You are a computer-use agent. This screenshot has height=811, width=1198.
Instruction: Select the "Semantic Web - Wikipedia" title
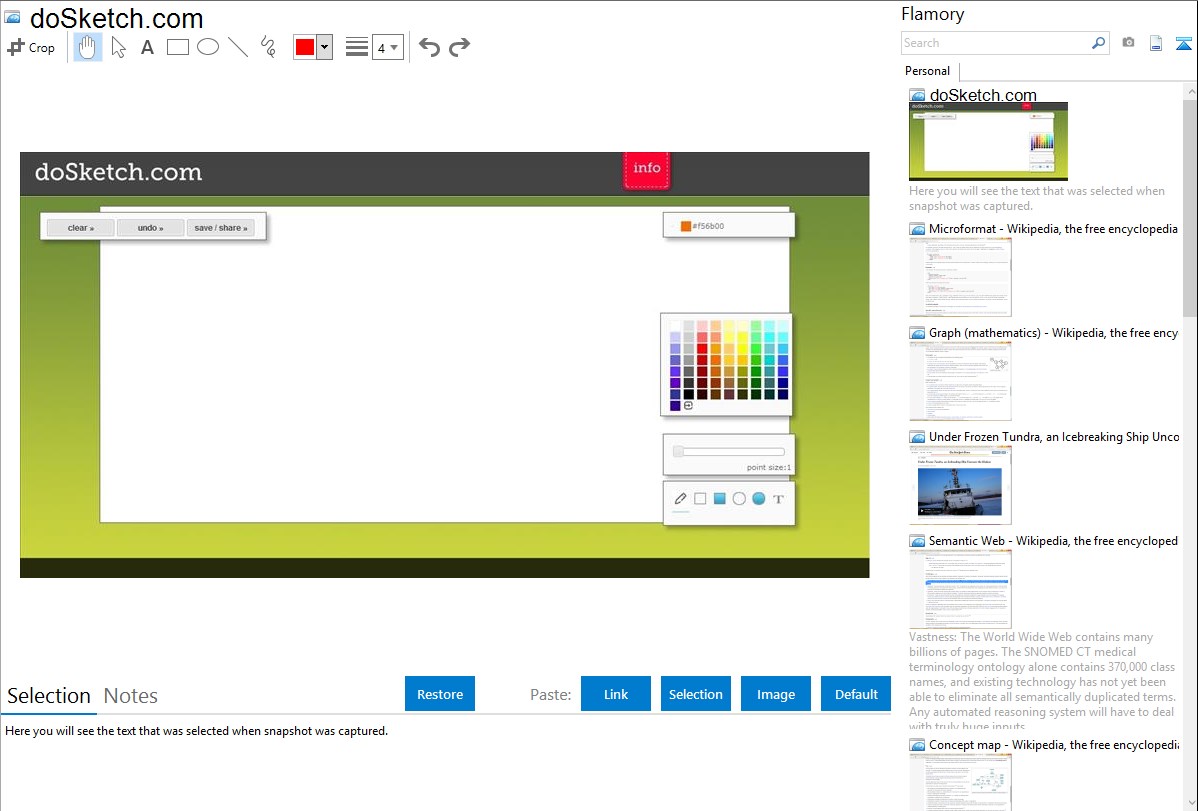coord(1054,540)
